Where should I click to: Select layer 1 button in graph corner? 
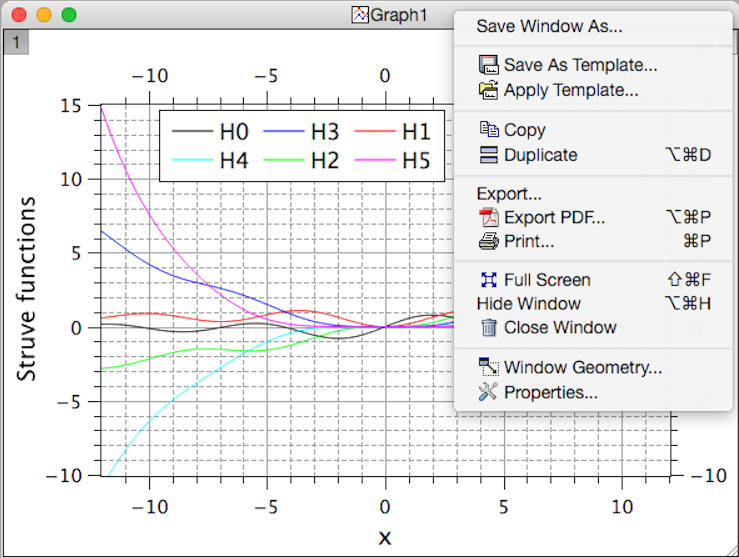[x=15, y=42]
